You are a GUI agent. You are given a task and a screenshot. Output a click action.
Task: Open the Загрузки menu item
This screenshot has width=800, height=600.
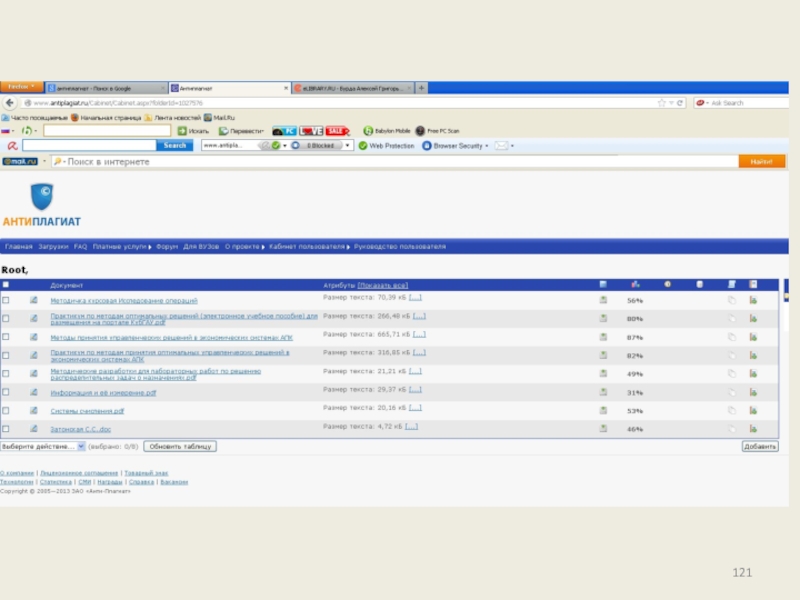(x=54, y=246)
